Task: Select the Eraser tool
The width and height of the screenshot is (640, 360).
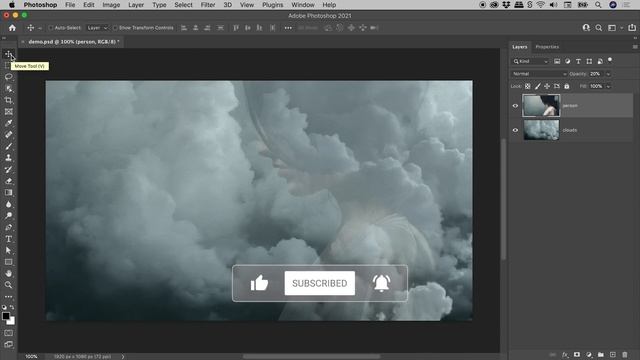Action: point(8,181)
